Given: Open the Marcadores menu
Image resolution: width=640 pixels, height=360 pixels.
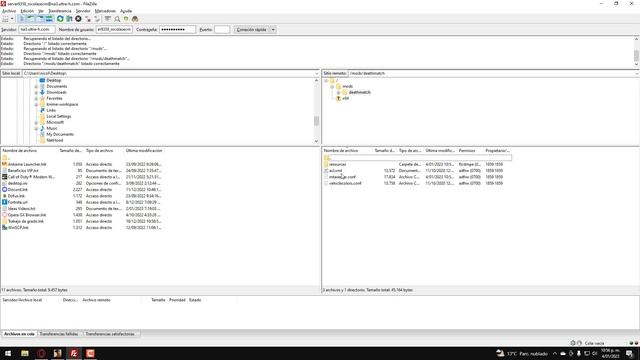Looking at the screenshot, I should click(105, 11).
